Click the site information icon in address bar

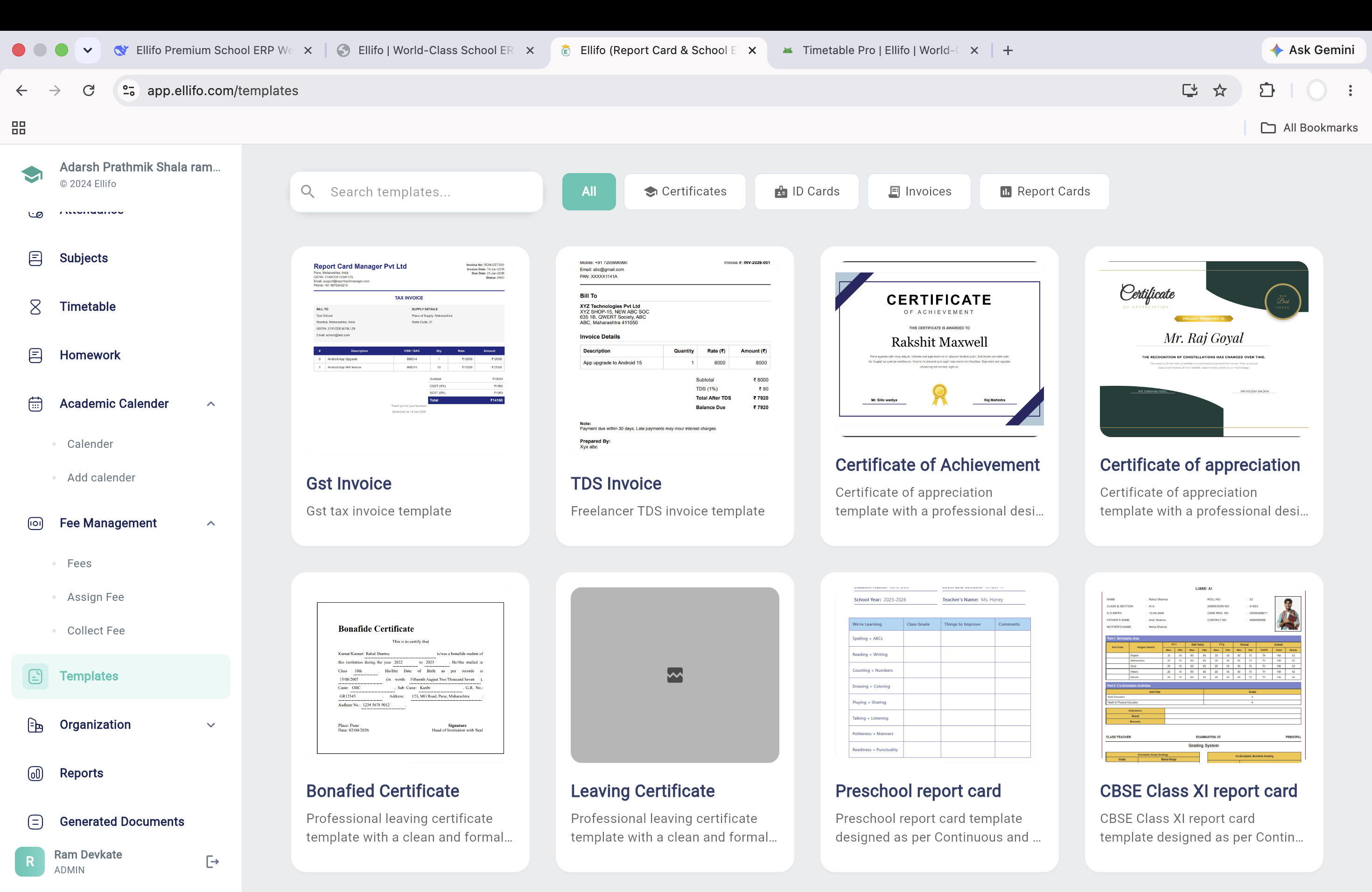pyautogui.click(x=129, y=91)
